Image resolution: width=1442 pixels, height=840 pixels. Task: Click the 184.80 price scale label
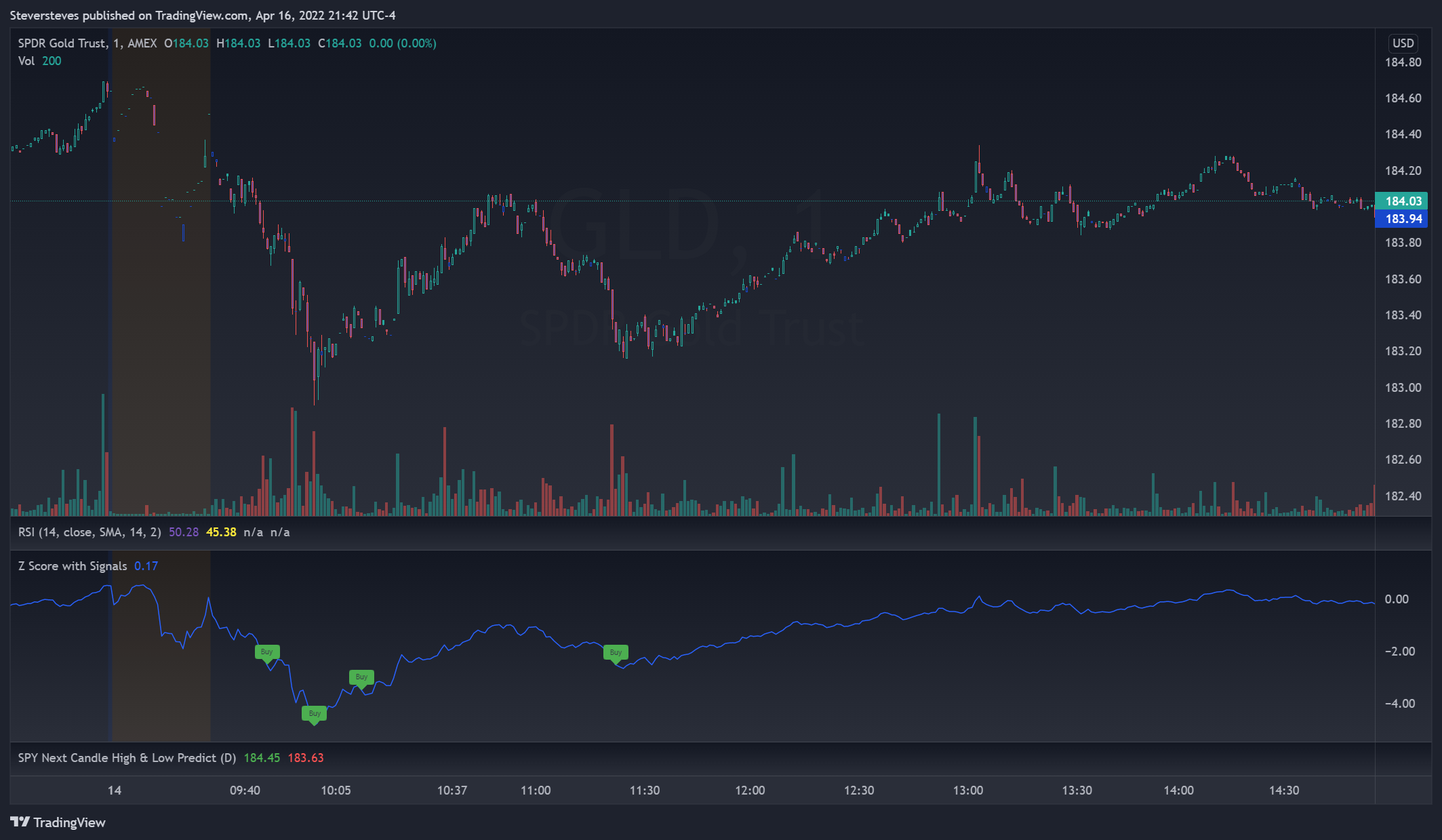pos(1403,62)
